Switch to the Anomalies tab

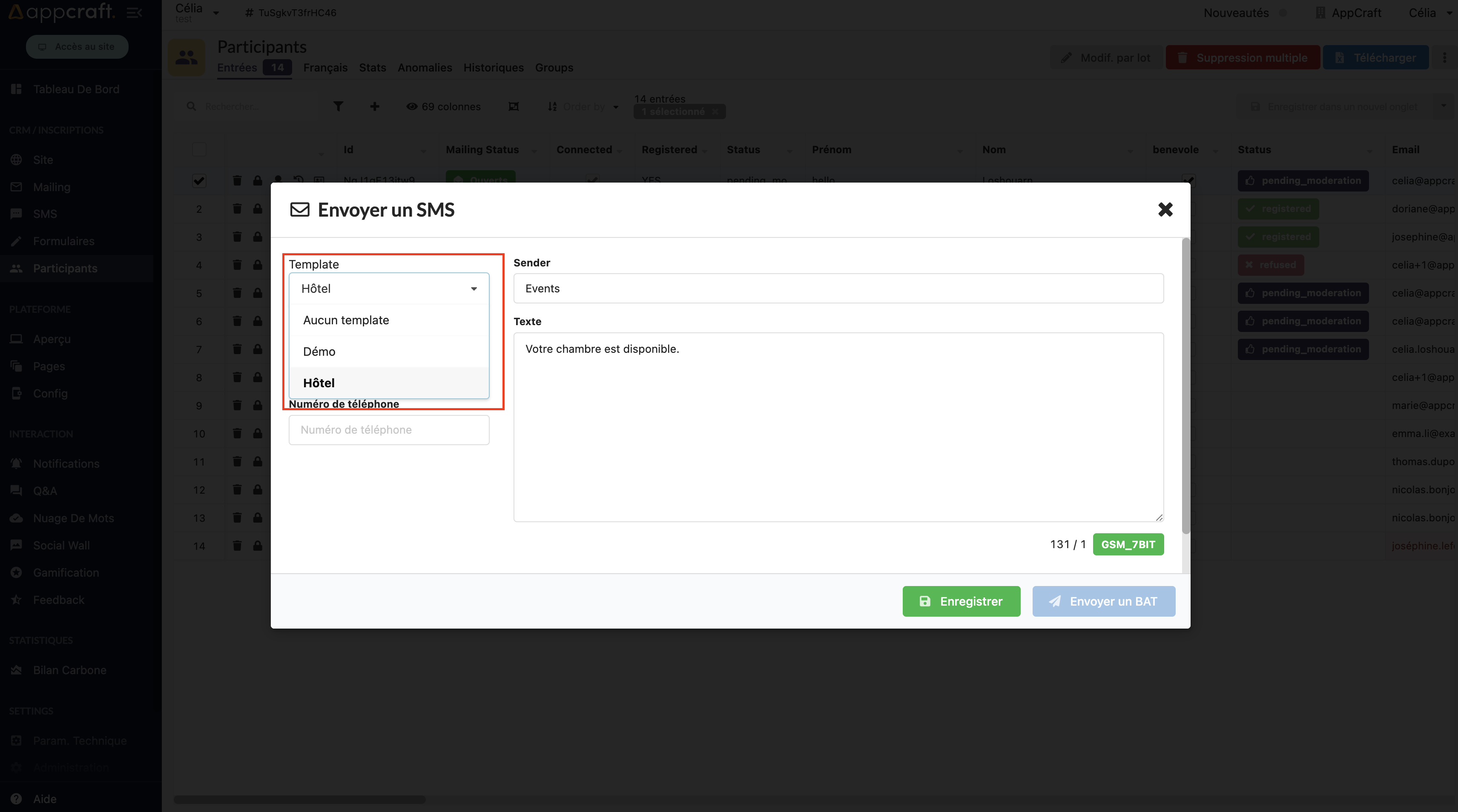(x=425, y=67)
